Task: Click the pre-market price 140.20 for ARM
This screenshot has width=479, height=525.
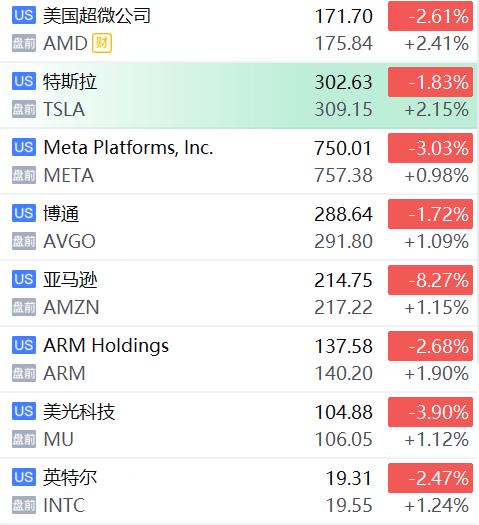Action: pyautogui.click(x=343, y=373)
